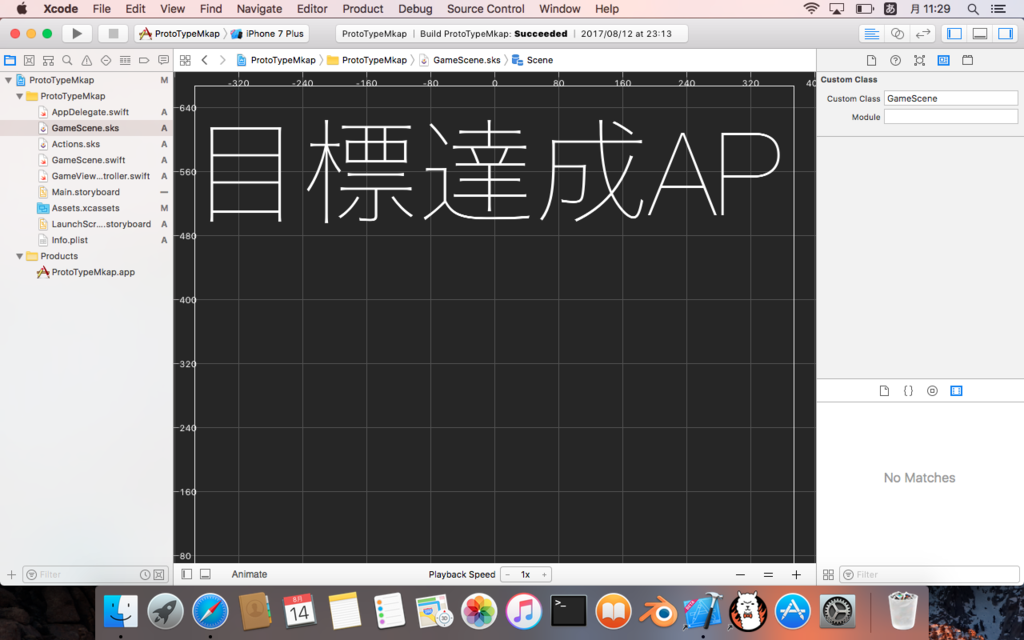Show the Media library
1024x640 pixels.
(956, 391)
